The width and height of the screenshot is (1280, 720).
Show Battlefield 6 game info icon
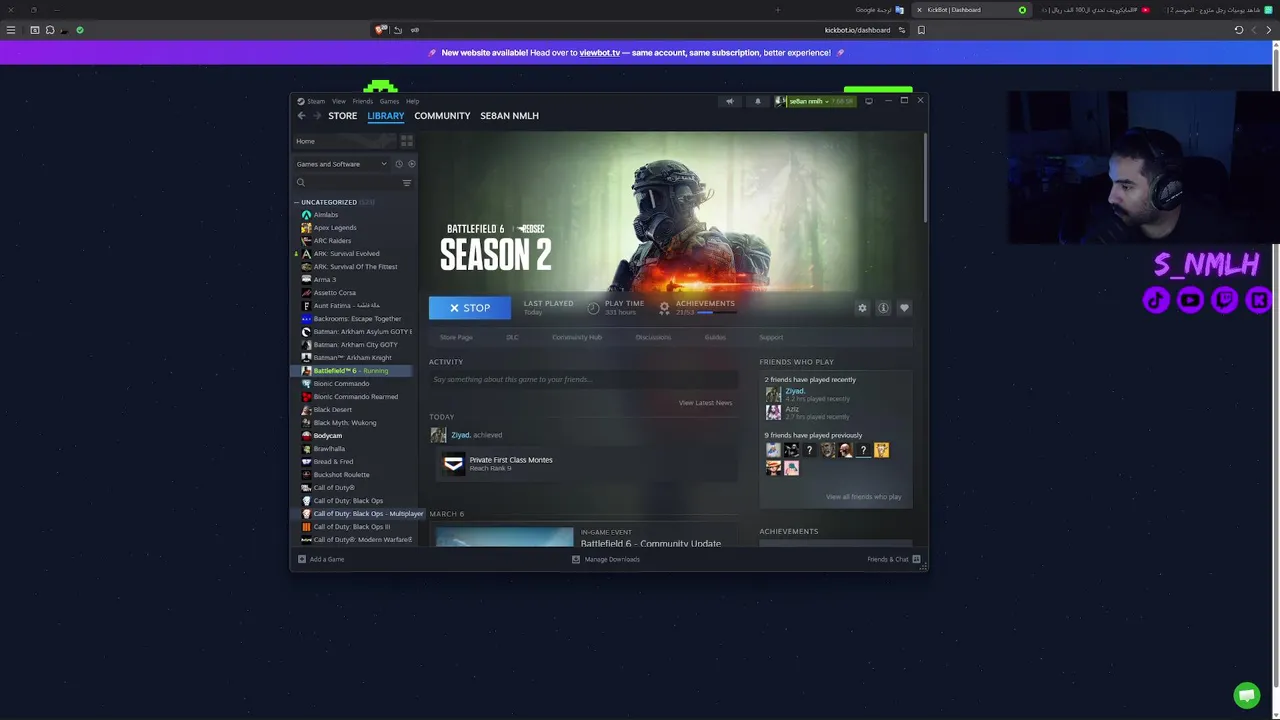883,308
